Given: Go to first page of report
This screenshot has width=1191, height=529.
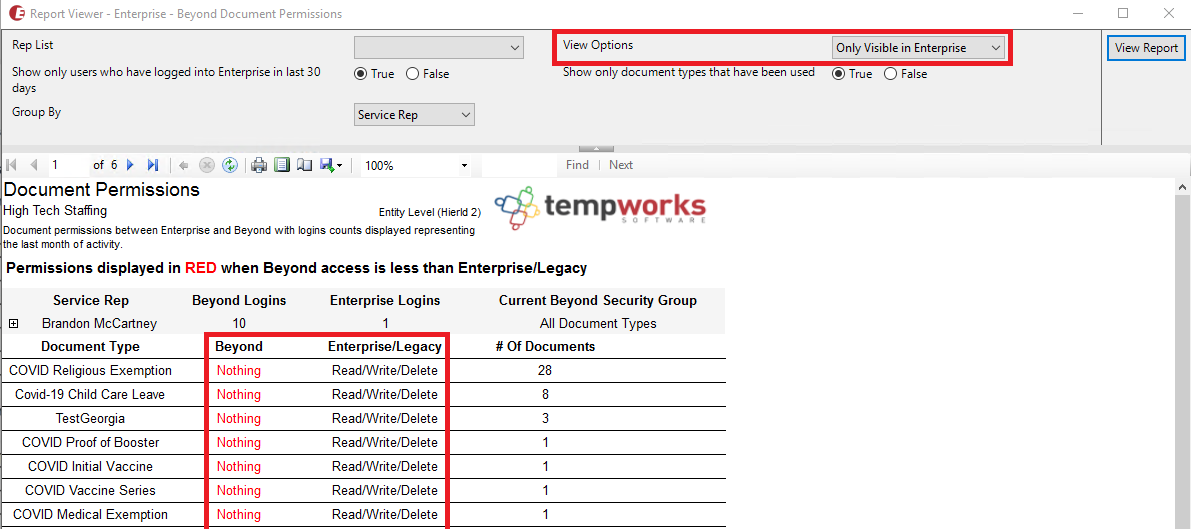Looking at the screenshot, I should (11, 165).
